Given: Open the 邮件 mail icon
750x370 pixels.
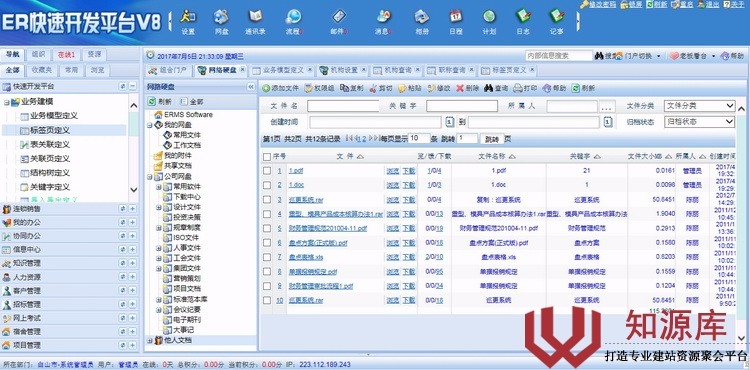Looking at the screenshot, I should click(339, 21).
